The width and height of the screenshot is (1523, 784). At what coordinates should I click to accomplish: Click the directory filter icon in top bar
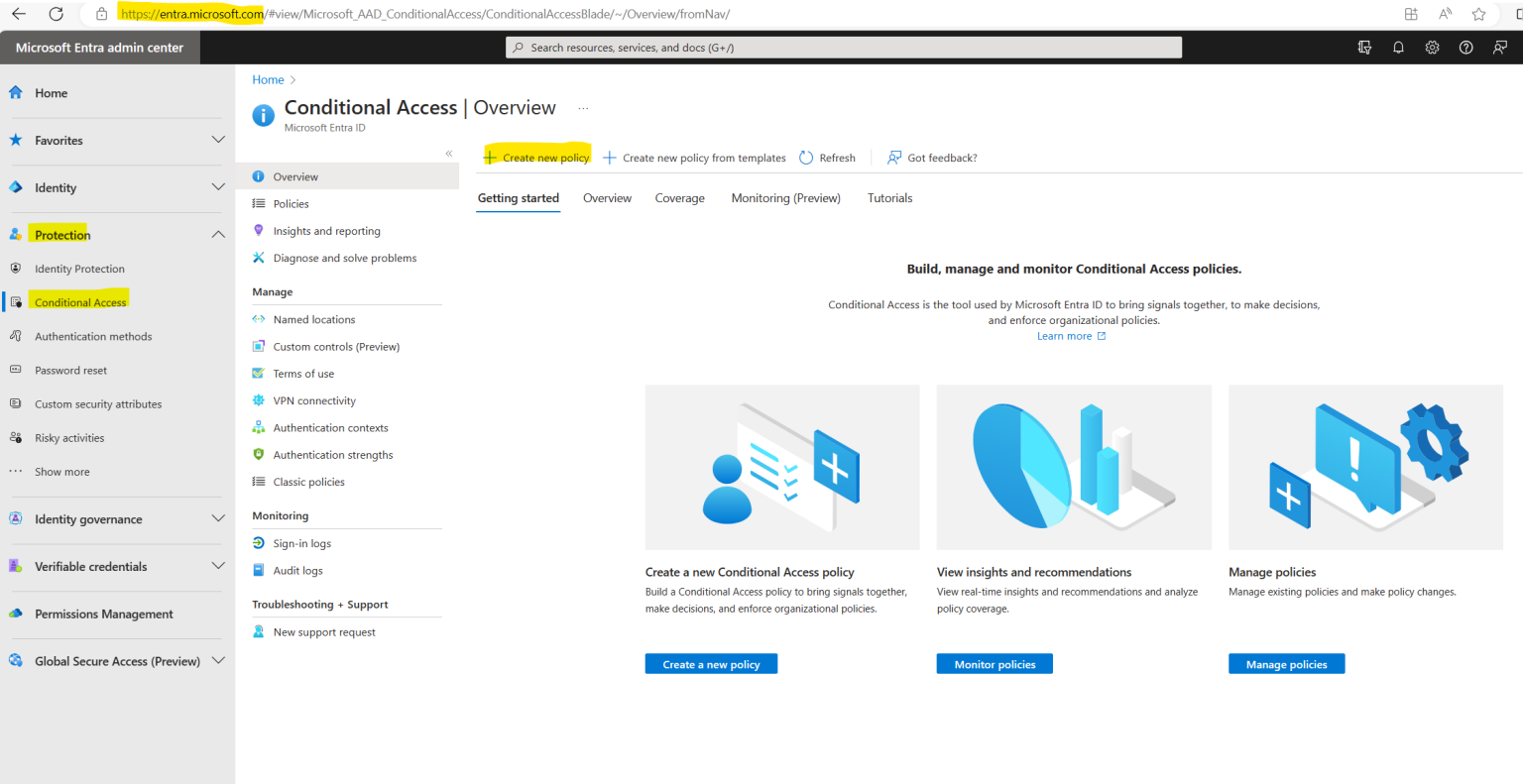(1364, 47)
